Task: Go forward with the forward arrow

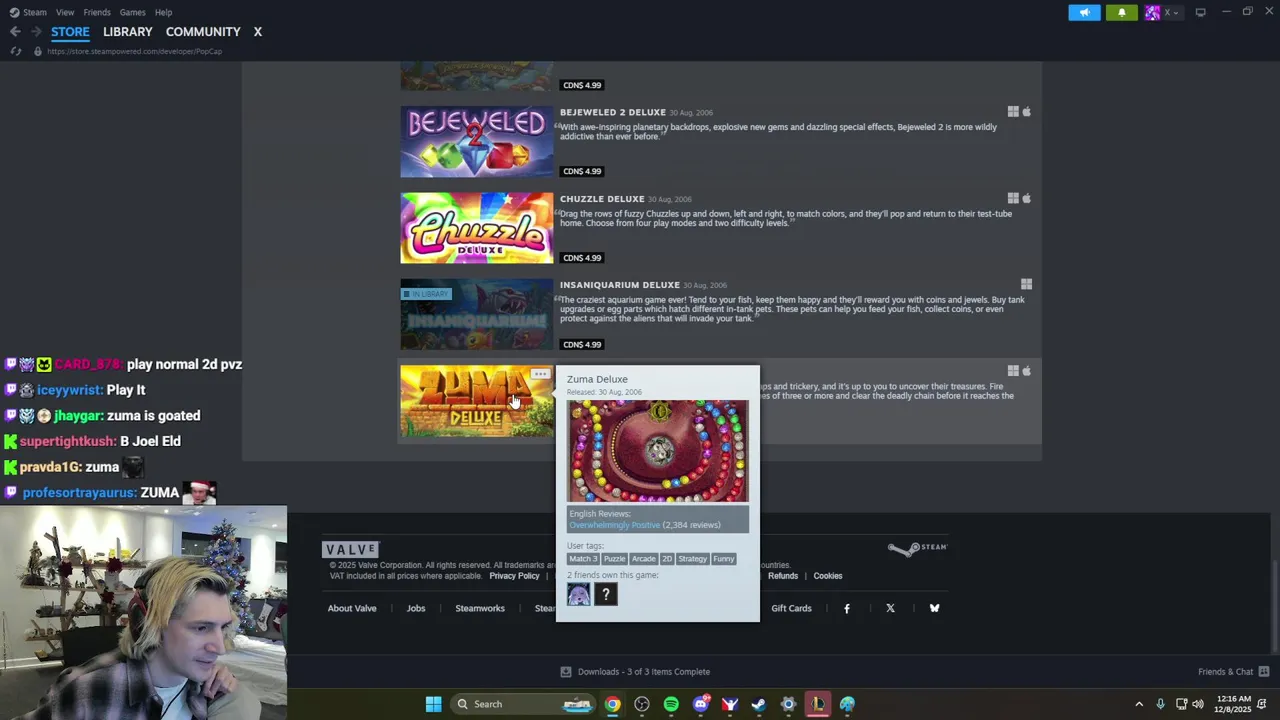Action: (36, 32)
